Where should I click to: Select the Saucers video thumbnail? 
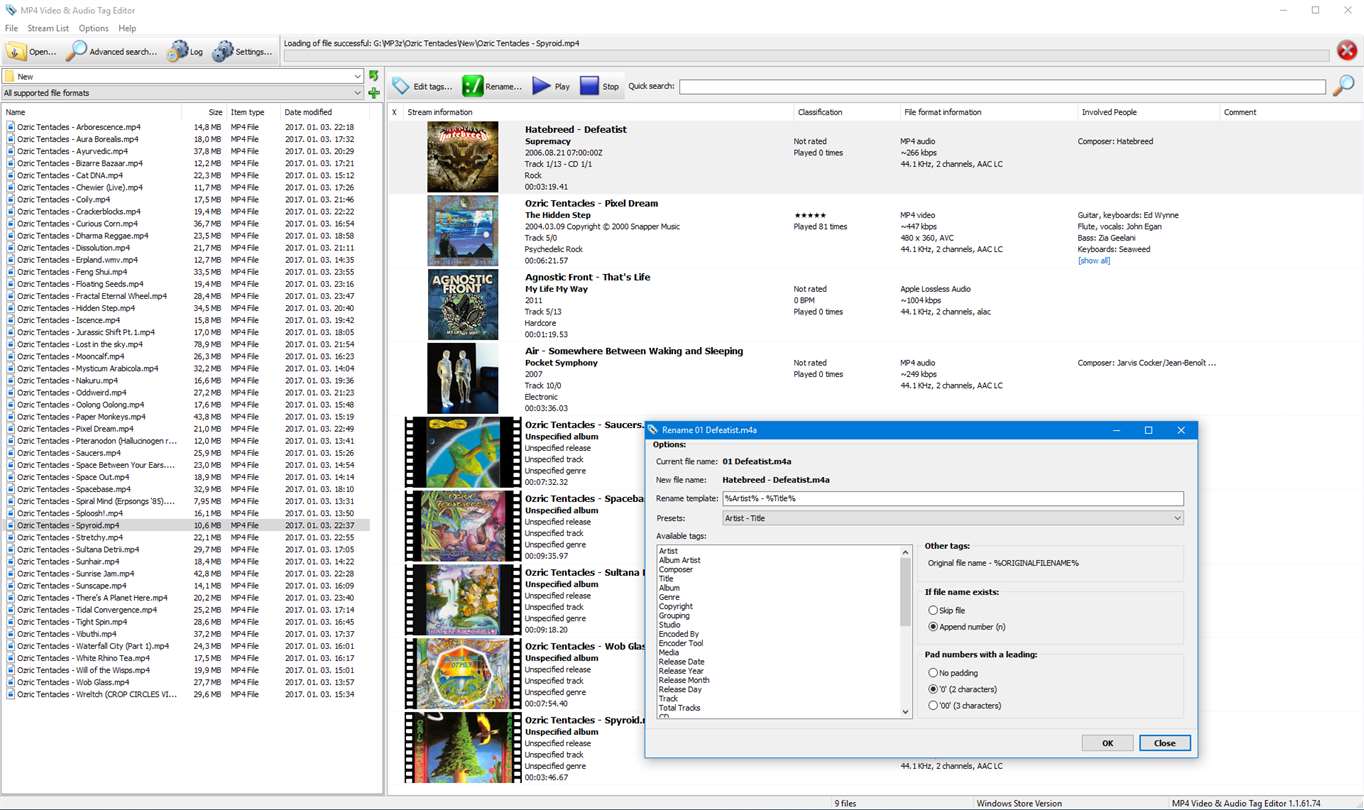[462, 452]
